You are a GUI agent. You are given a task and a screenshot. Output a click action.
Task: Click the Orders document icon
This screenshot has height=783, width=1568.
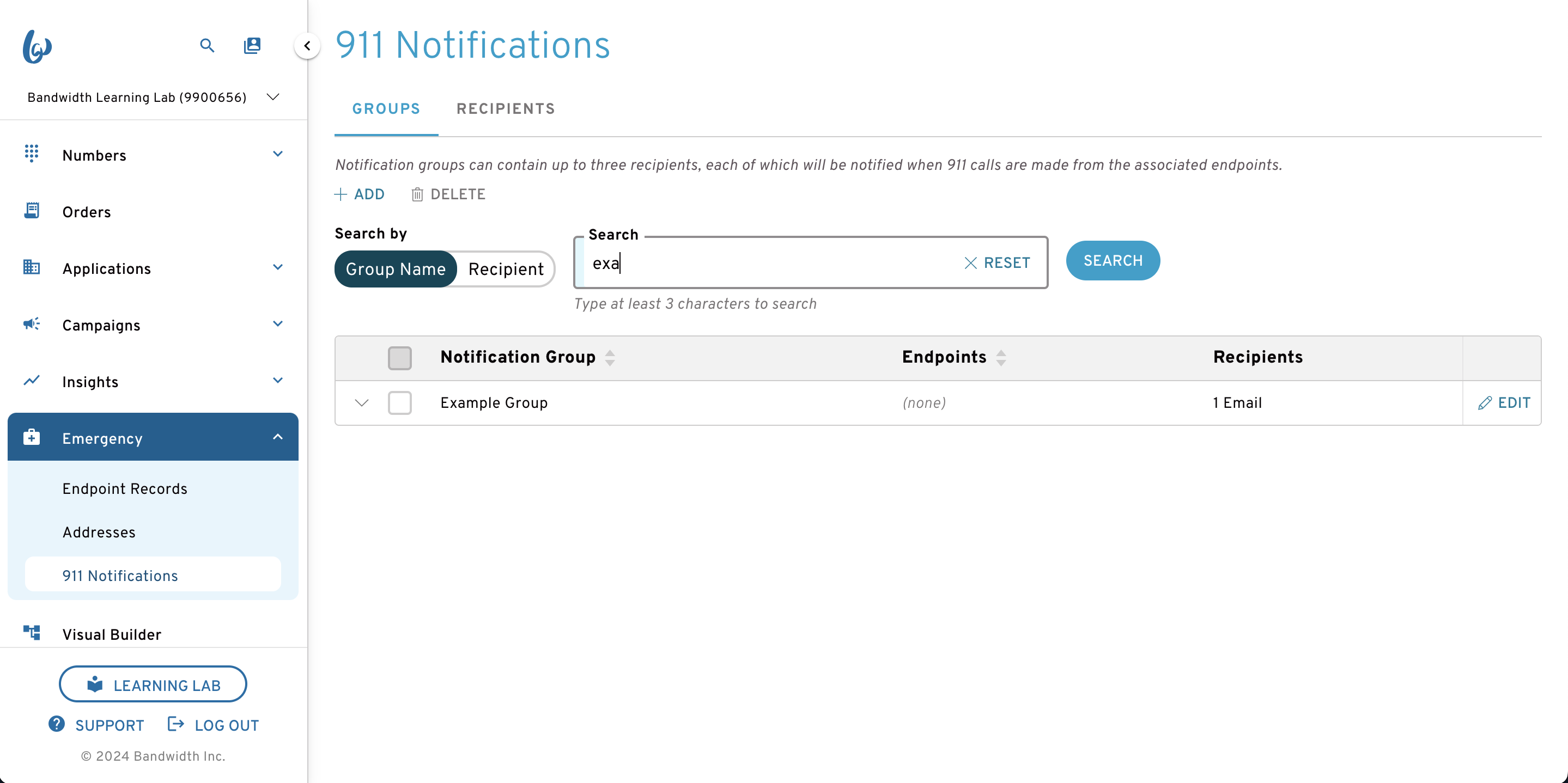pyautogui.click(x=32, y=211)
